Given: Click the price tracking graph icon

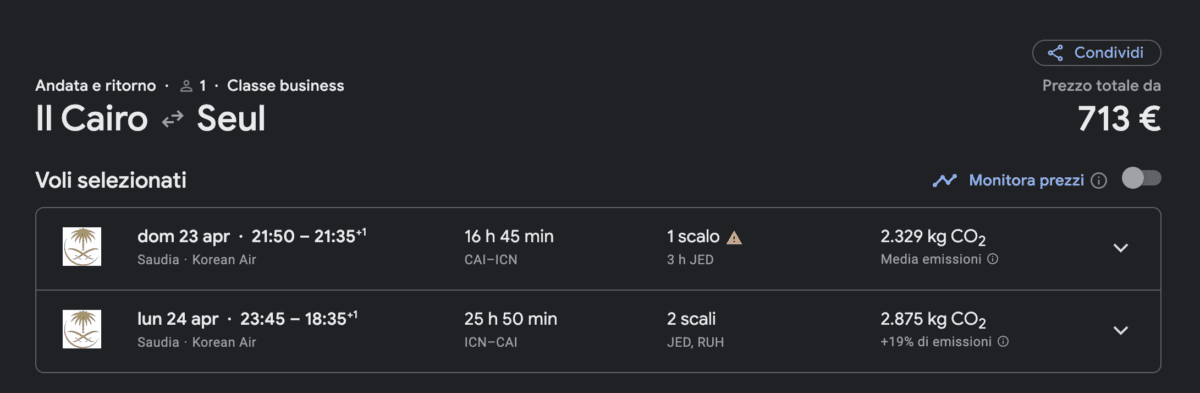Looking at the screenshot, I should 945,181.
